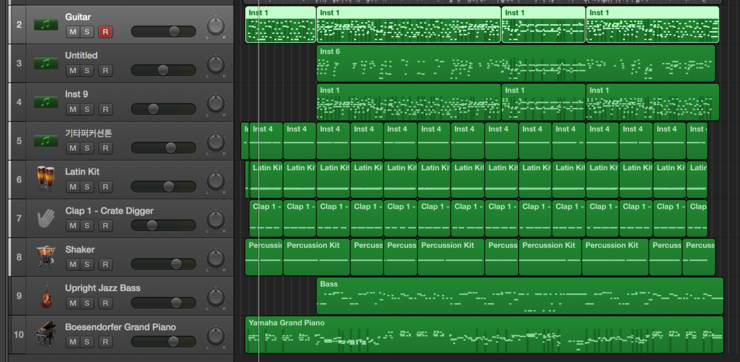The height and width of the screenshot is (362, 740).
Task: Mute the Shaker track
Action: (72, 264)
